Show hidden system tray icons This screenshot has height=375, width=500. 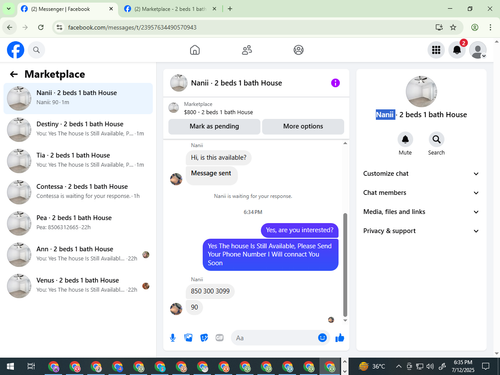(x=399, y=367)
